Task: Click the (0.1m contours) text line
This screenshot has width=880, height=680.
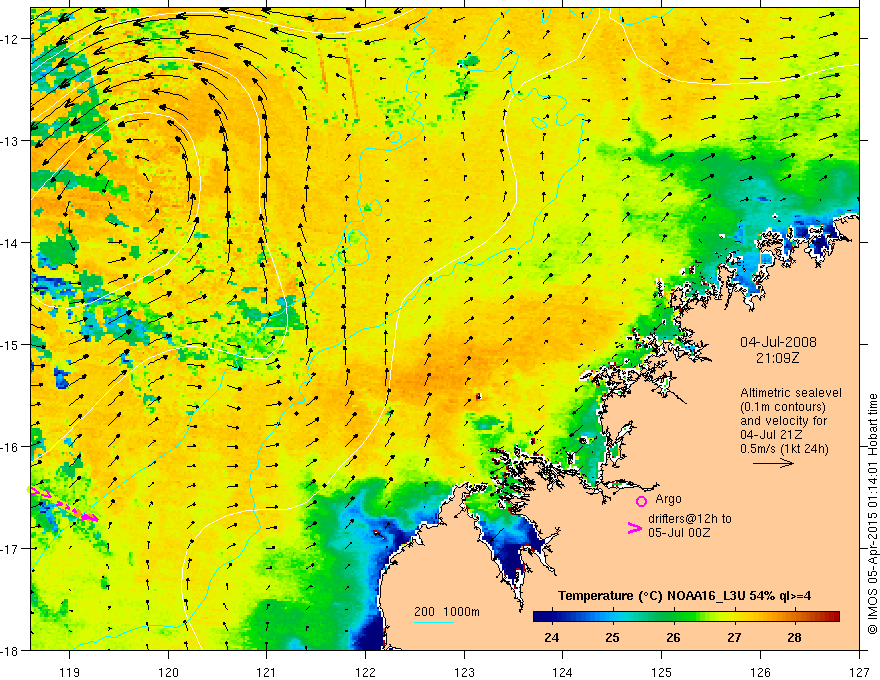Action: click(783, 407)
